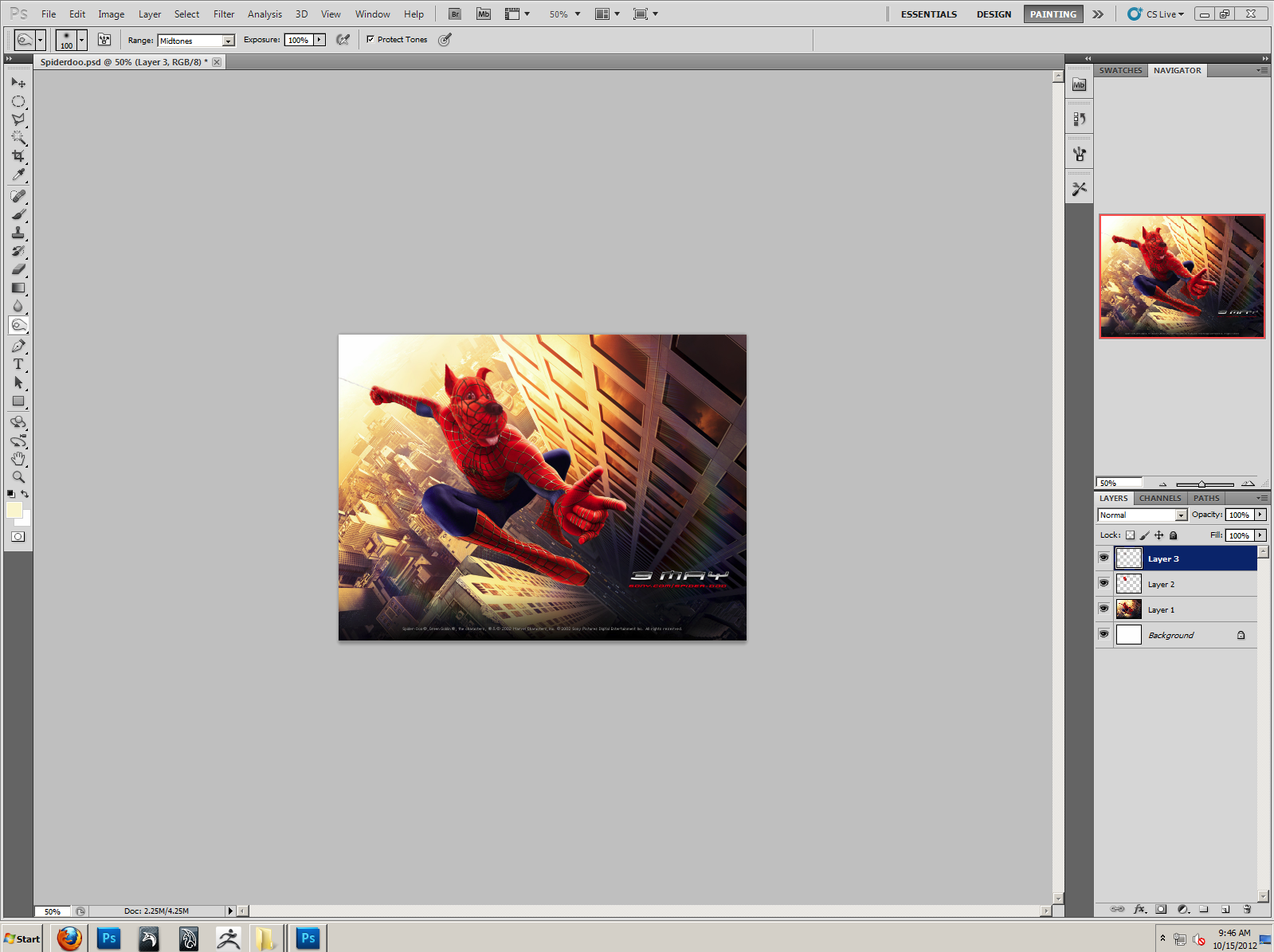The height and width of the screenshot is (952, 1274).
Task: Hide the Background layer eye icon
Action: pos(1103,634)
